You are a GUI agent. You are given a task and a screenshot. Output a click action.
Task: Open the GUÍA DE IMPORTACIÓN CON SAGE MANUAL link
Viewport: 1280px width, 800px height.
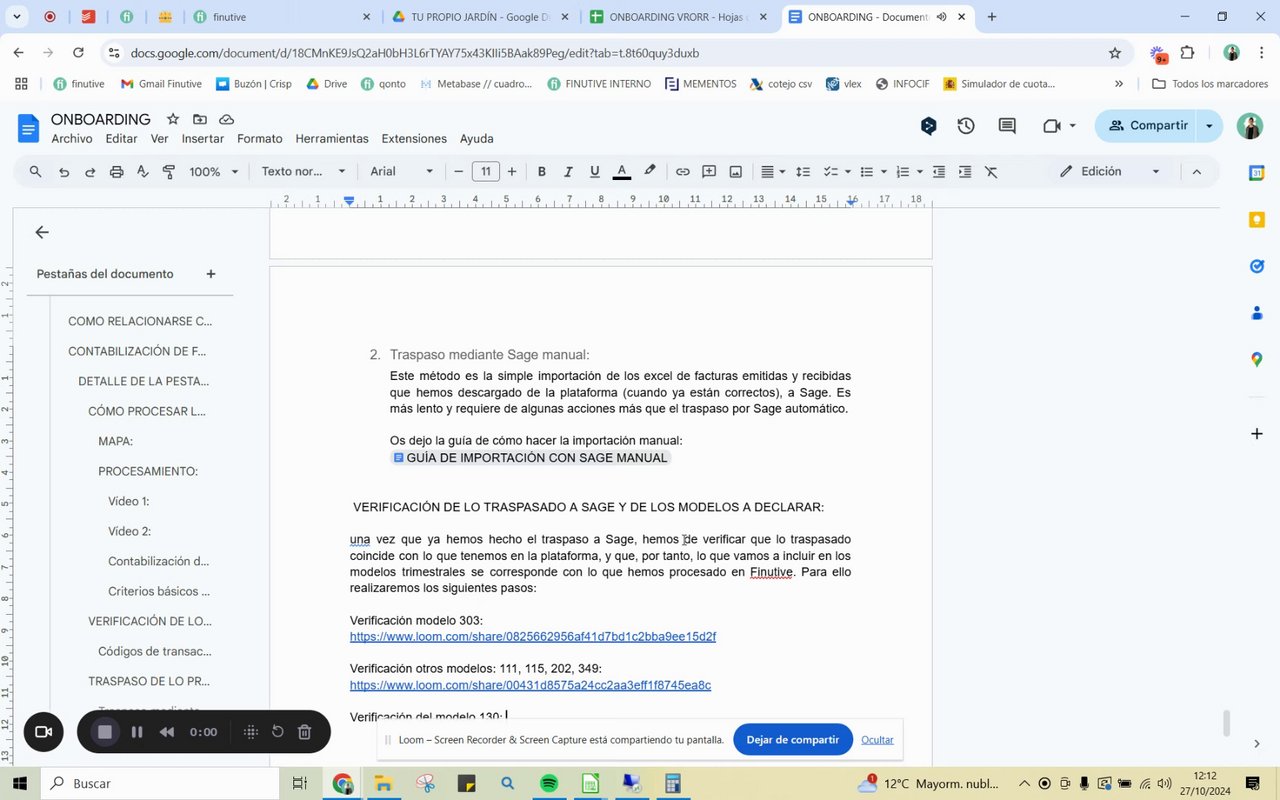click(x=530, y=458)
